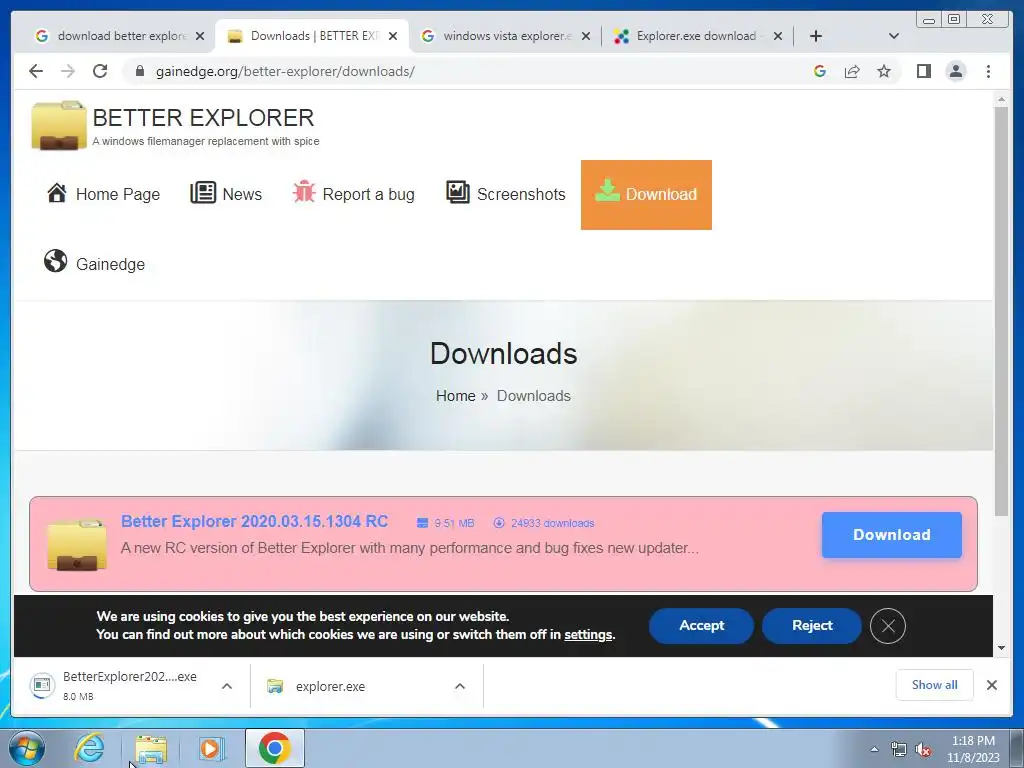Close the 'download better explorer' tab

click(x=200, y=37)
